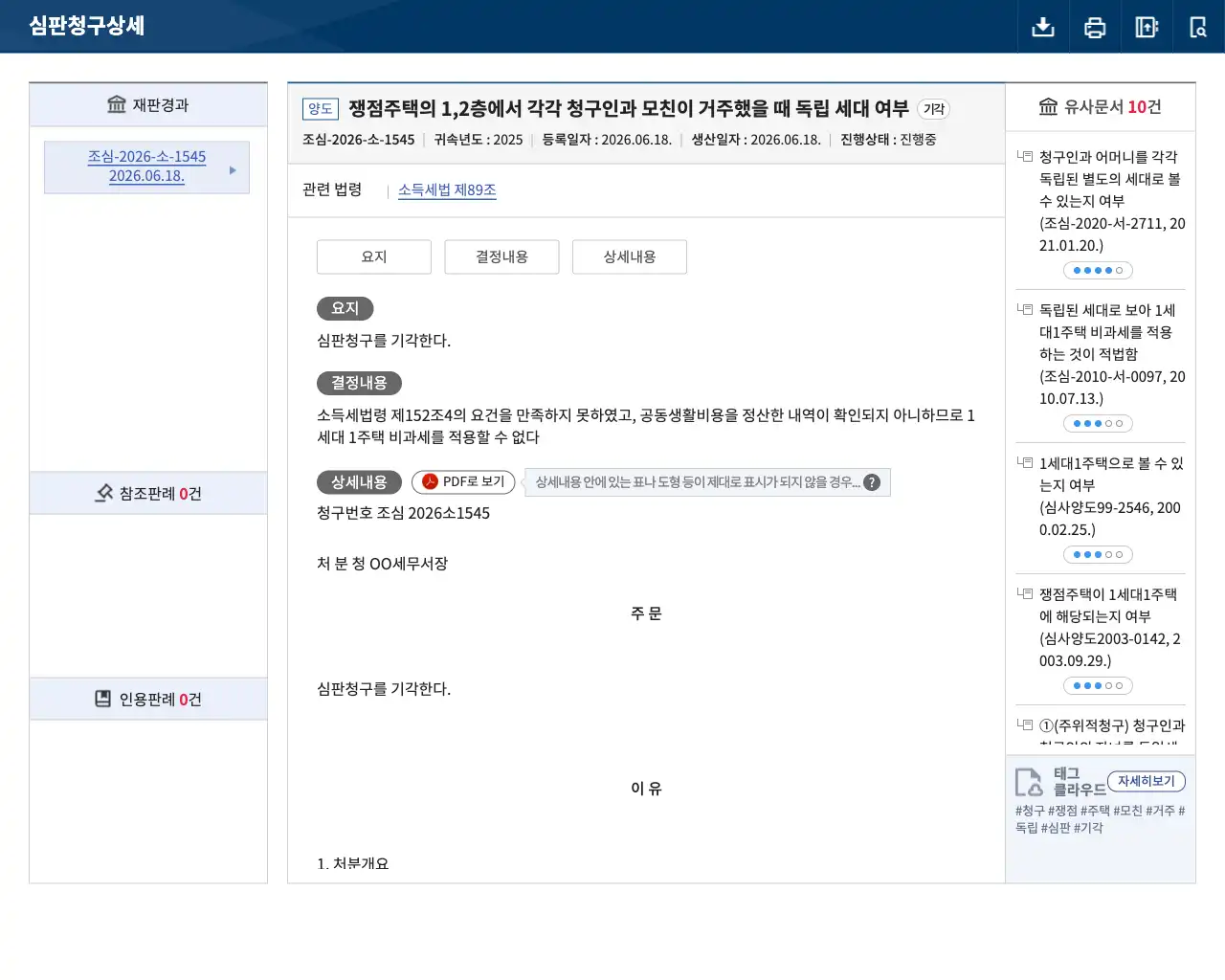Click the 1. 처부개요 heading
This screenshot has height=980, width=1225.
tap(352, 863)
